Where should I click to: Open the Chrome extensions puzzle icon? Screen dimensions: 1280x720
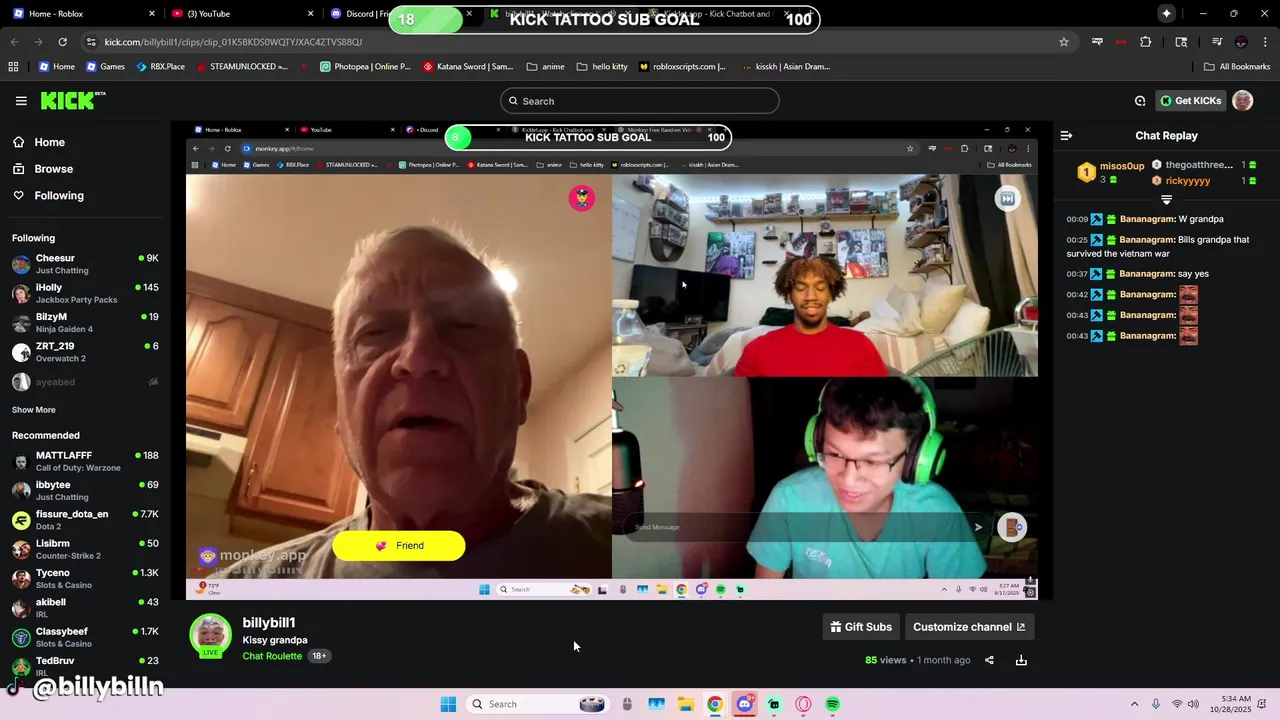[1146, 42]
